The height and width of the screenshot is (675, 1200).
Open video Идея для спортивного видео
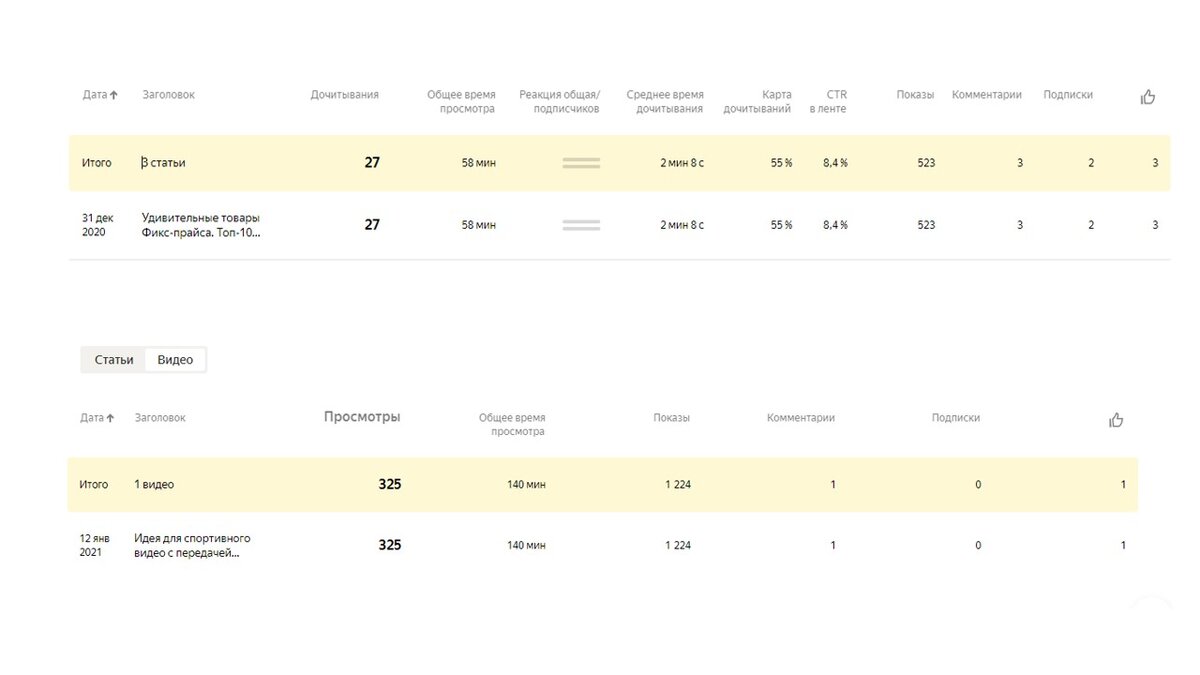192,545
